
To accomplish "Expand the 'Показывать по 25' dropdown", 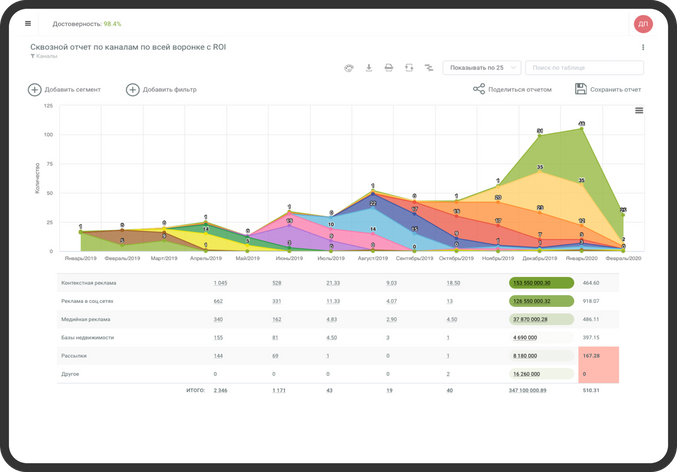I will tap(482, 68).
